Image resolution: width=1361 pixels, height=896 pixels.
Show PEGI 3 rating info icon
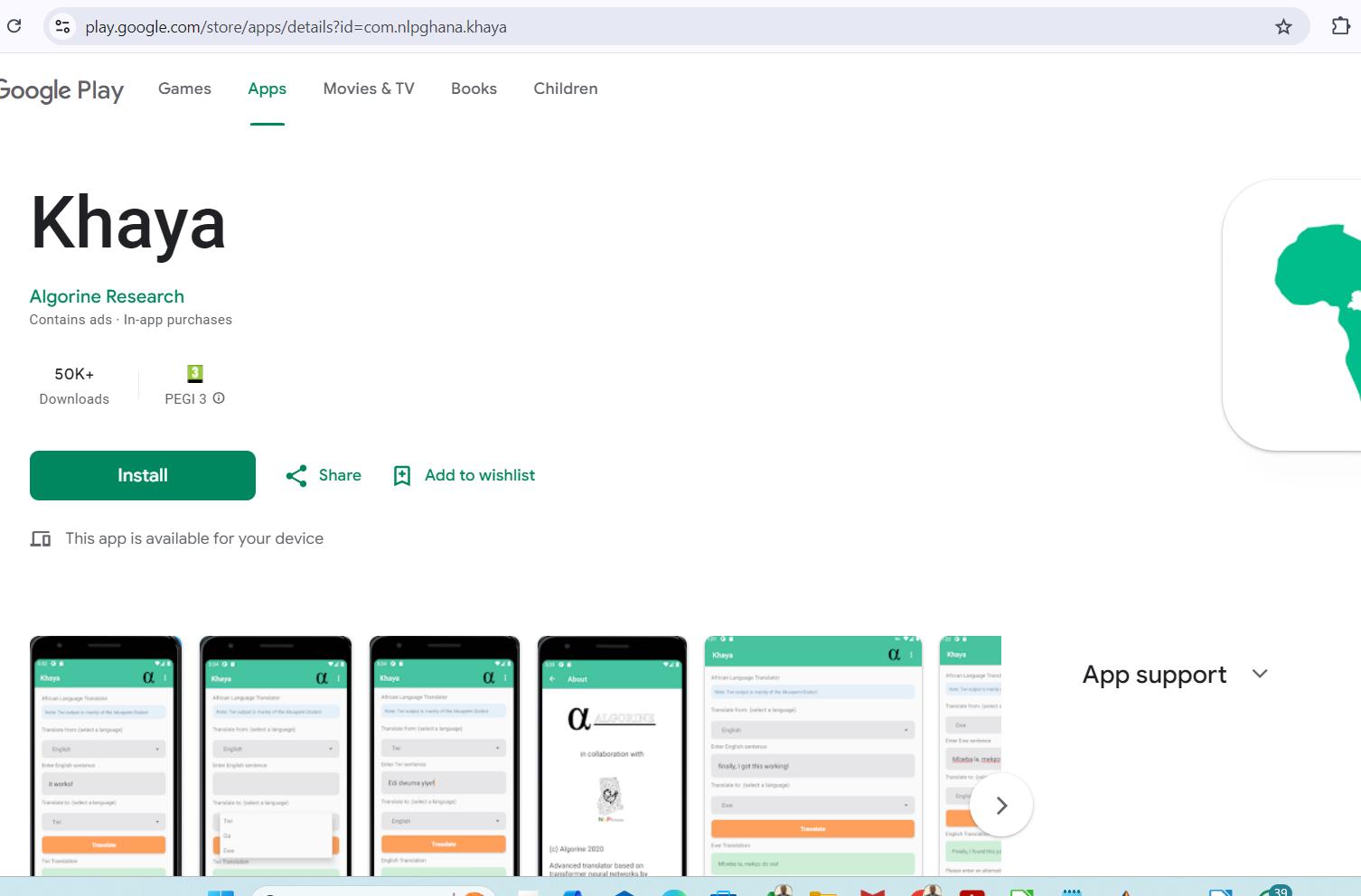pos(219,398)
